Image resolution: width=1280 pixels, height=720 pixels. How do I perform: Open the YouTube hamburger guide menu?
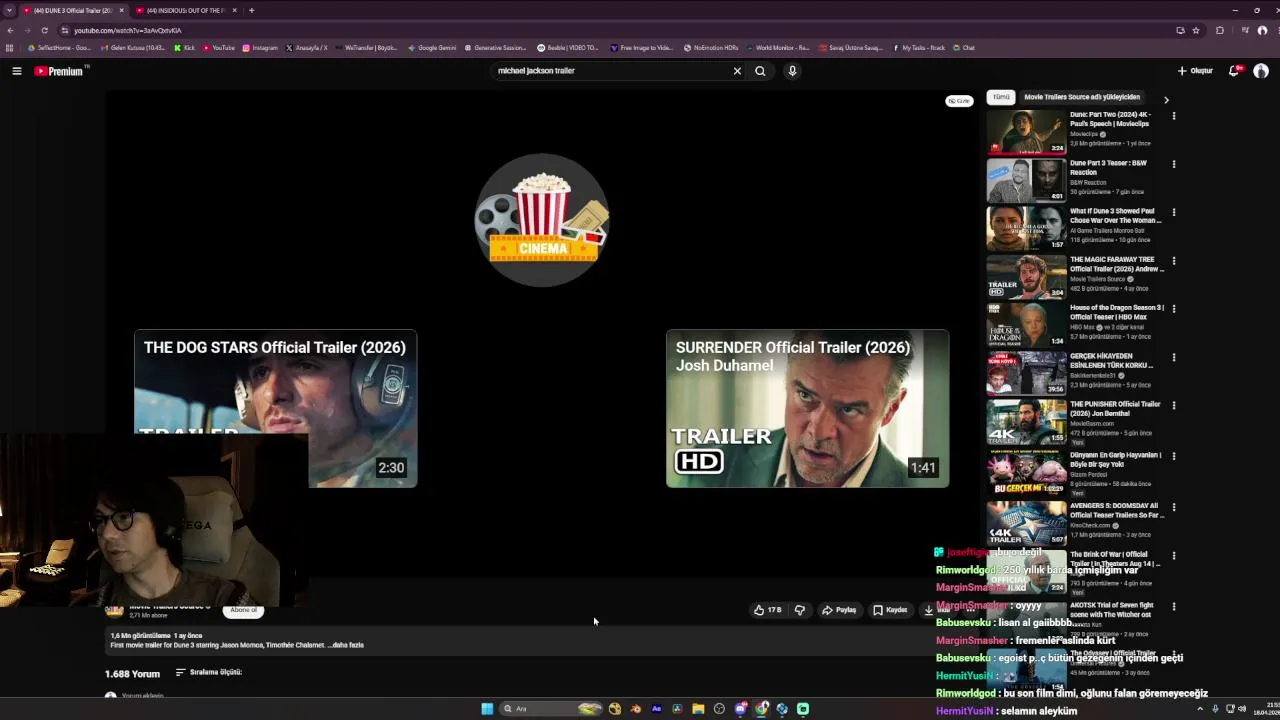click(x=17, y=71)
